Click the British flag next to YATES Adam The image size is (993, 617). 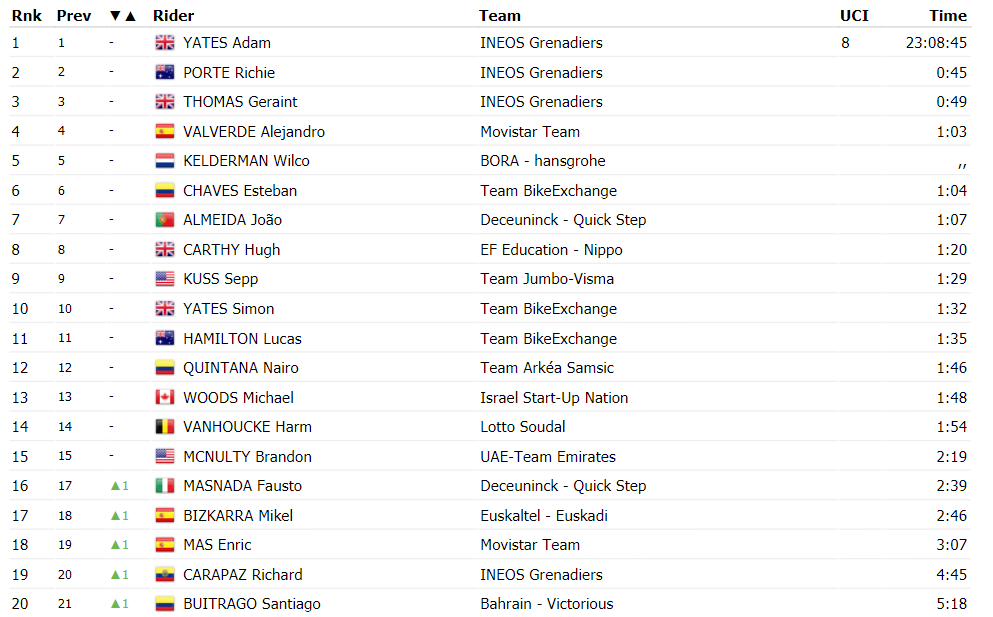click(165, 42)
